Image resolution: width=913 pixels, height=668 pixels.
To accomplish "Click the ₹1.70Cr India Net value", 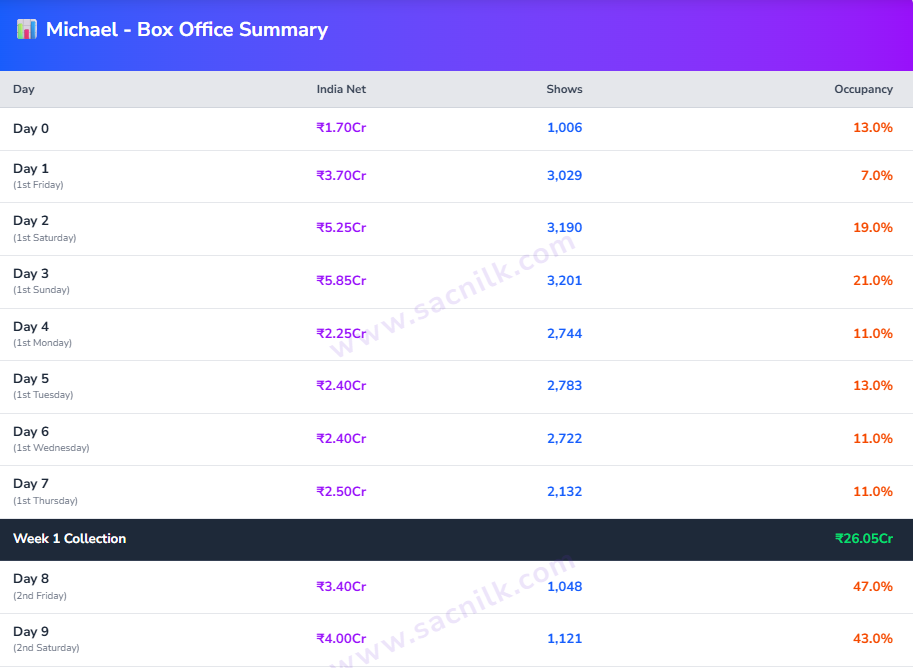I will point(341,128).
